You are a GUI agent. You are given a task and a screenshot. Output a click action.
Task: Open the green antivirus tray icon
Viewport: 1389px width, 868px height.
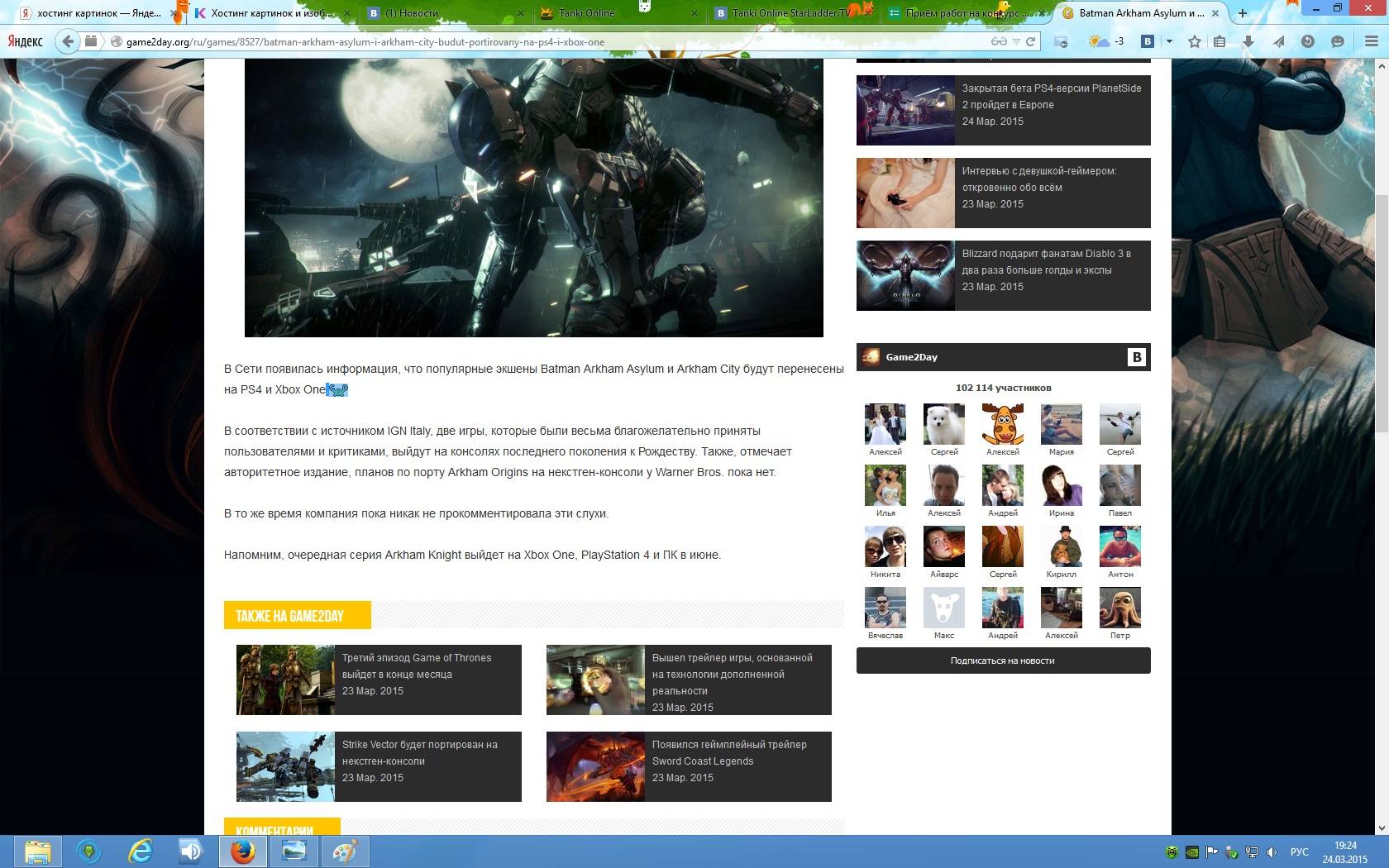click(1172, 852)
